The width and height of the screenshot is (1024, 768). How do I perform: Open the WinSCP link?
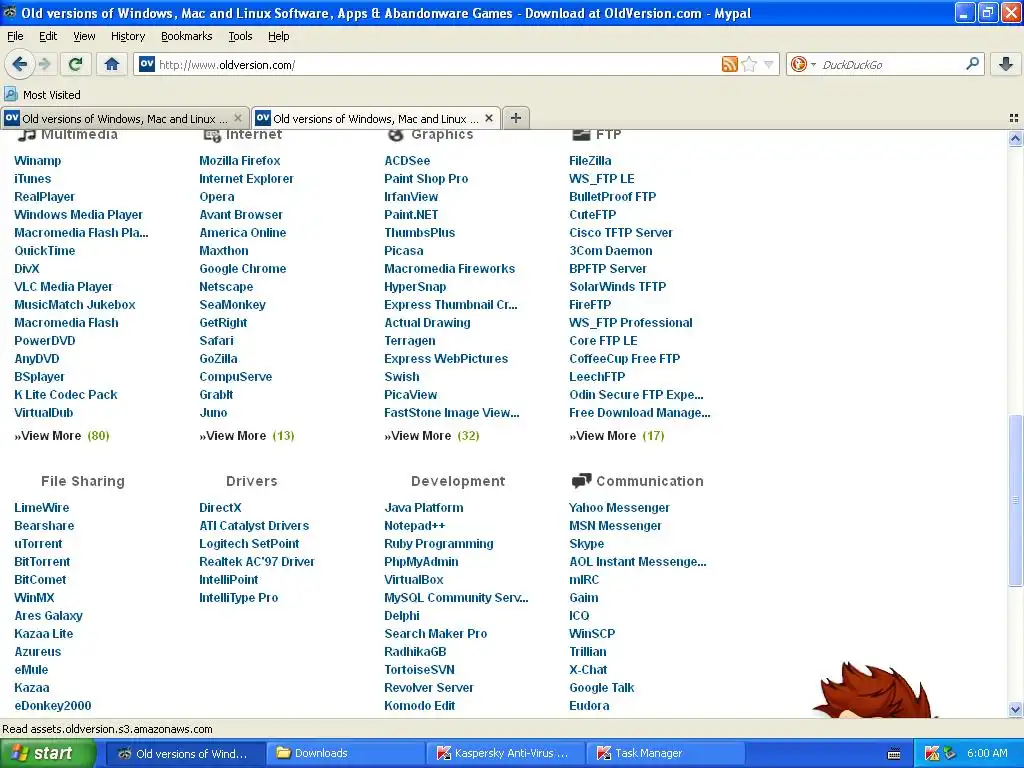click(592, 633)
